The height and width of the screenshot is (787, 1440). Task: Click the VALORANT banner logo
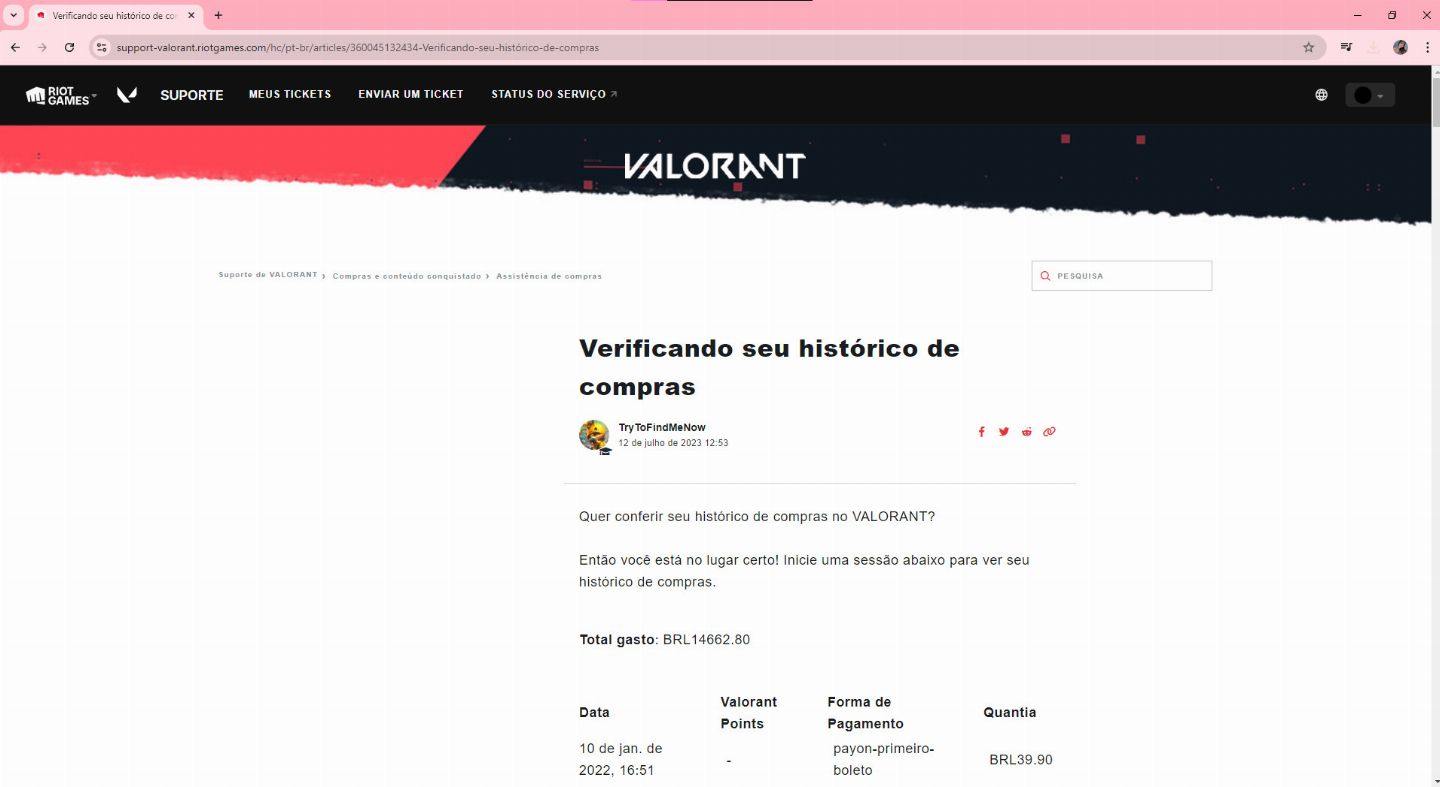pyautogui.click(x=715, y=166)
